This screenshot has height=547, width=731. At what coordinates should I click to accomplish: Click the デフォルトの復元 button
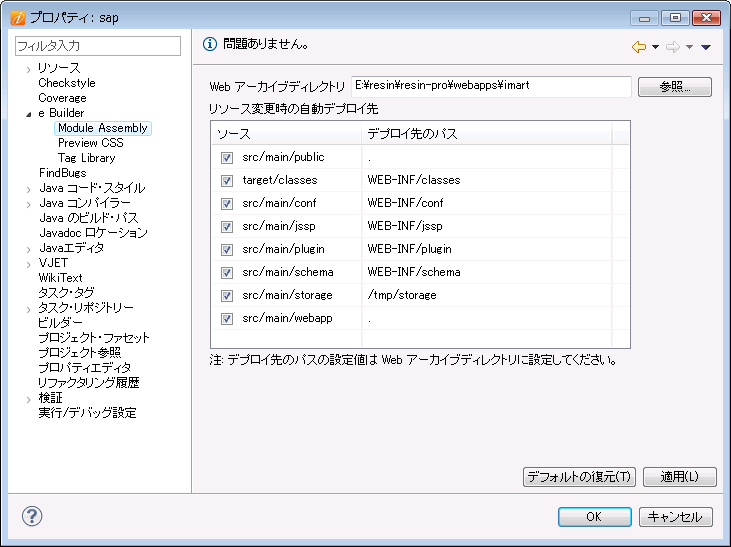click(579, 477)
